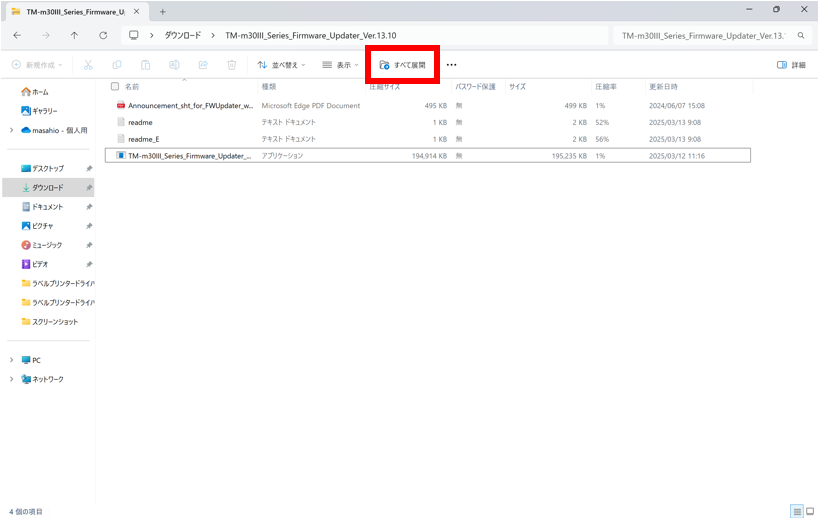Screen dimensions: 818x518
Task: Switch to large thumbnails view icon in status bar
Action: tap(810, 512)
